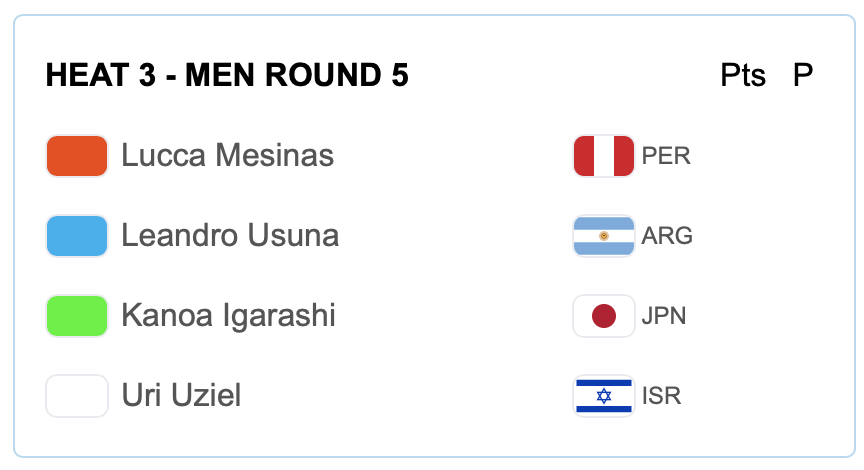Select the blue jersey color swatch
Screen dimensions: 864x470
click(77, 236)
